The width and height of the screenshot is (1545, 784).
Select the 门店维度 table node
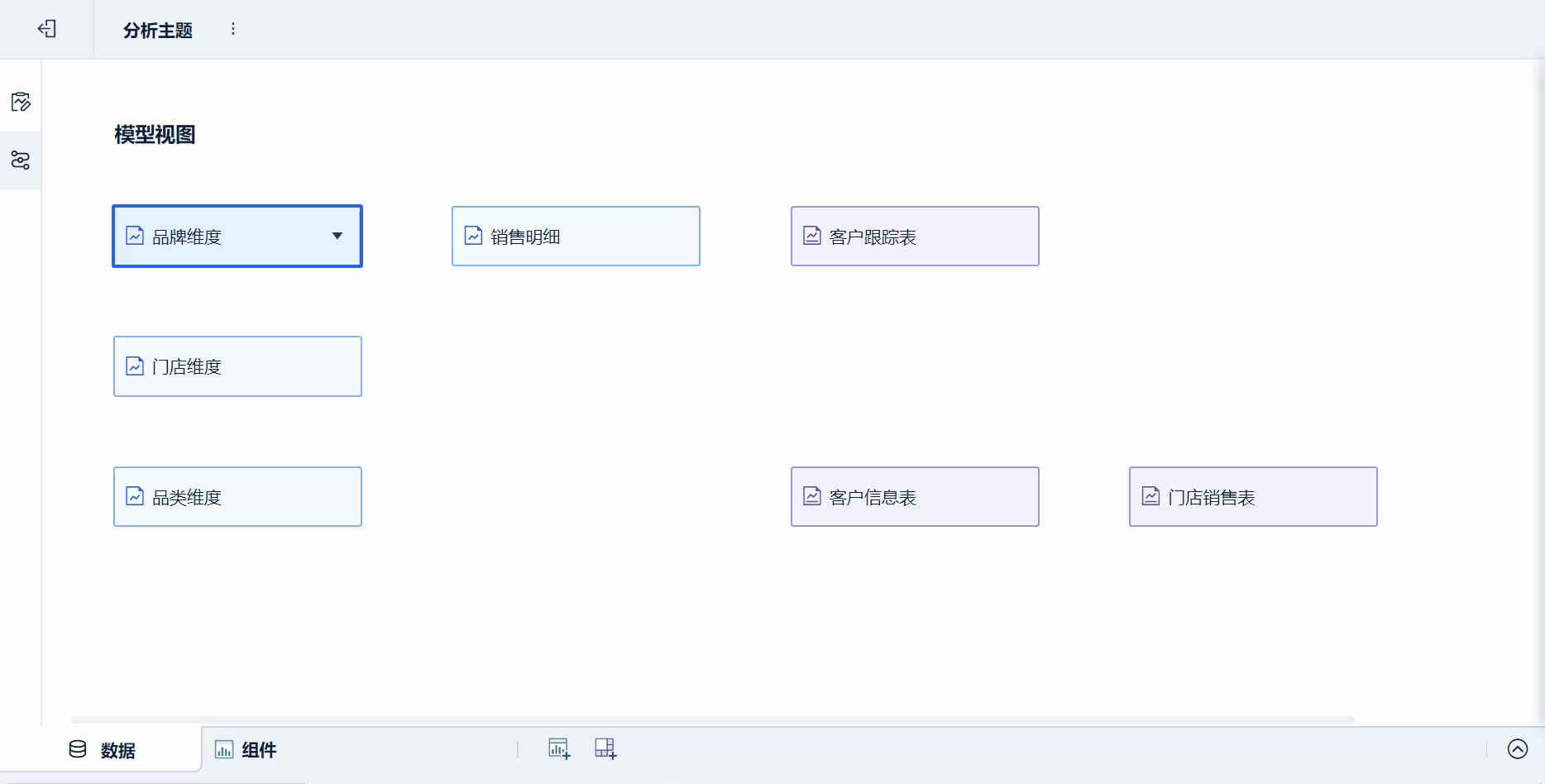tap(237, 366)
